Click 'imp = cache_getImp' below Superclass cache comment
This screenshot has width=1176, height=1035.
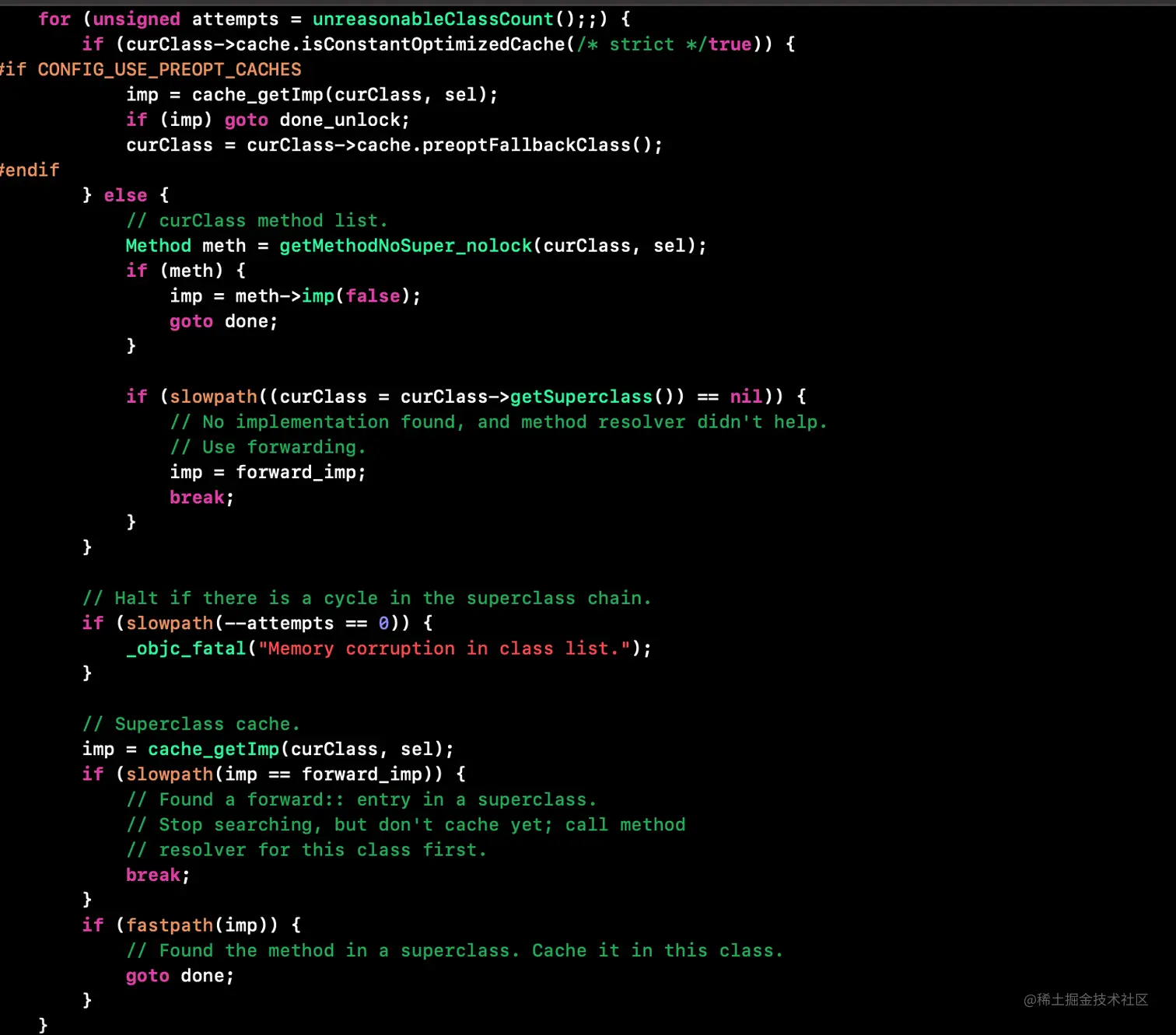click(180, 749)
